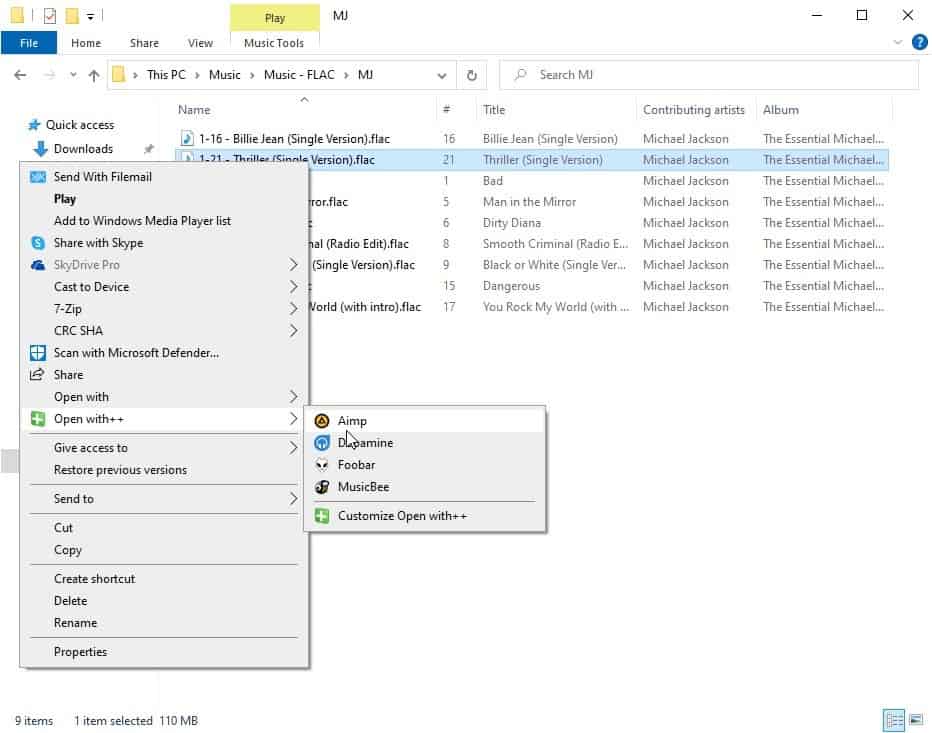This screenshot has height=733, width=932.
Task: Expand the Open with submenu arrow
Action: (x=293, y=397)
